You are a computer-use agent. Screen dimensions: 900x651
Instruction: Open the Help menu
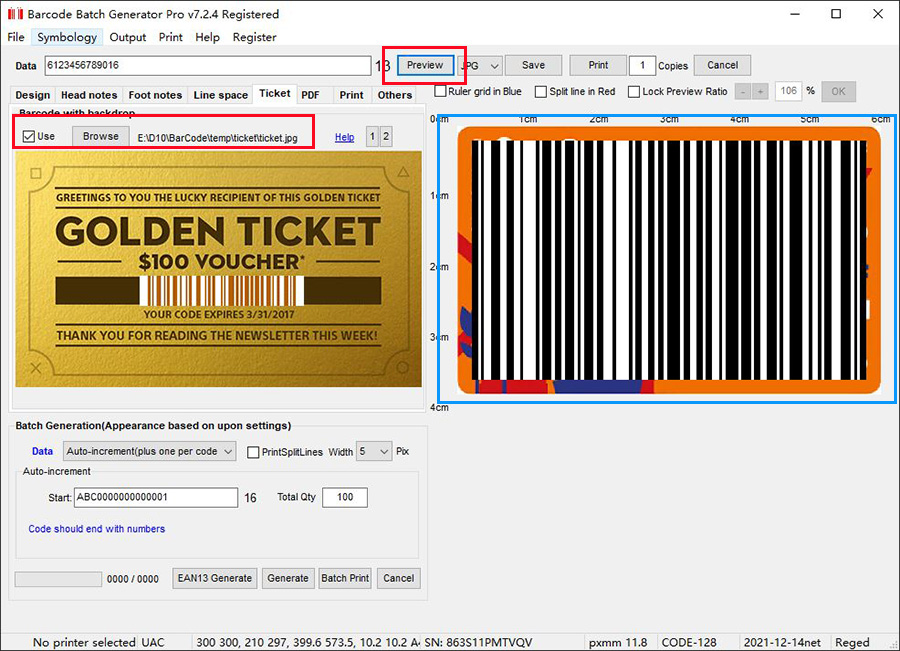point(207,37)
